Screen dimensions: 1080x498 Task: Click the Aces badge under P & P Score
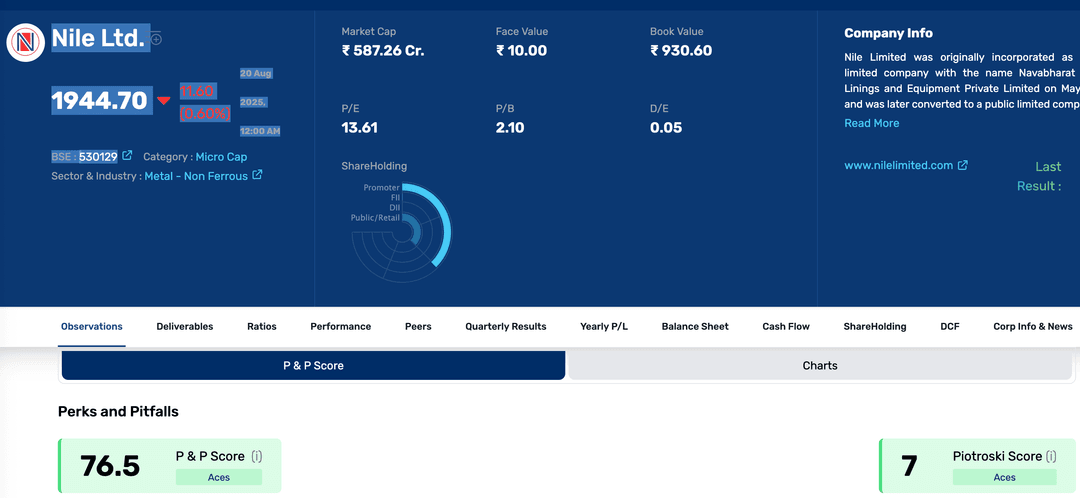pos(219,477)
